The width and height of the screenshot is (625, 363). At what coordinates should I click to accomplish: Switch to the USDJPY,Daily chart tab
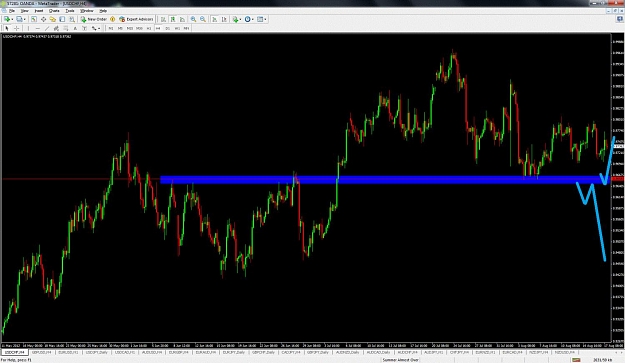coord(96,353)
